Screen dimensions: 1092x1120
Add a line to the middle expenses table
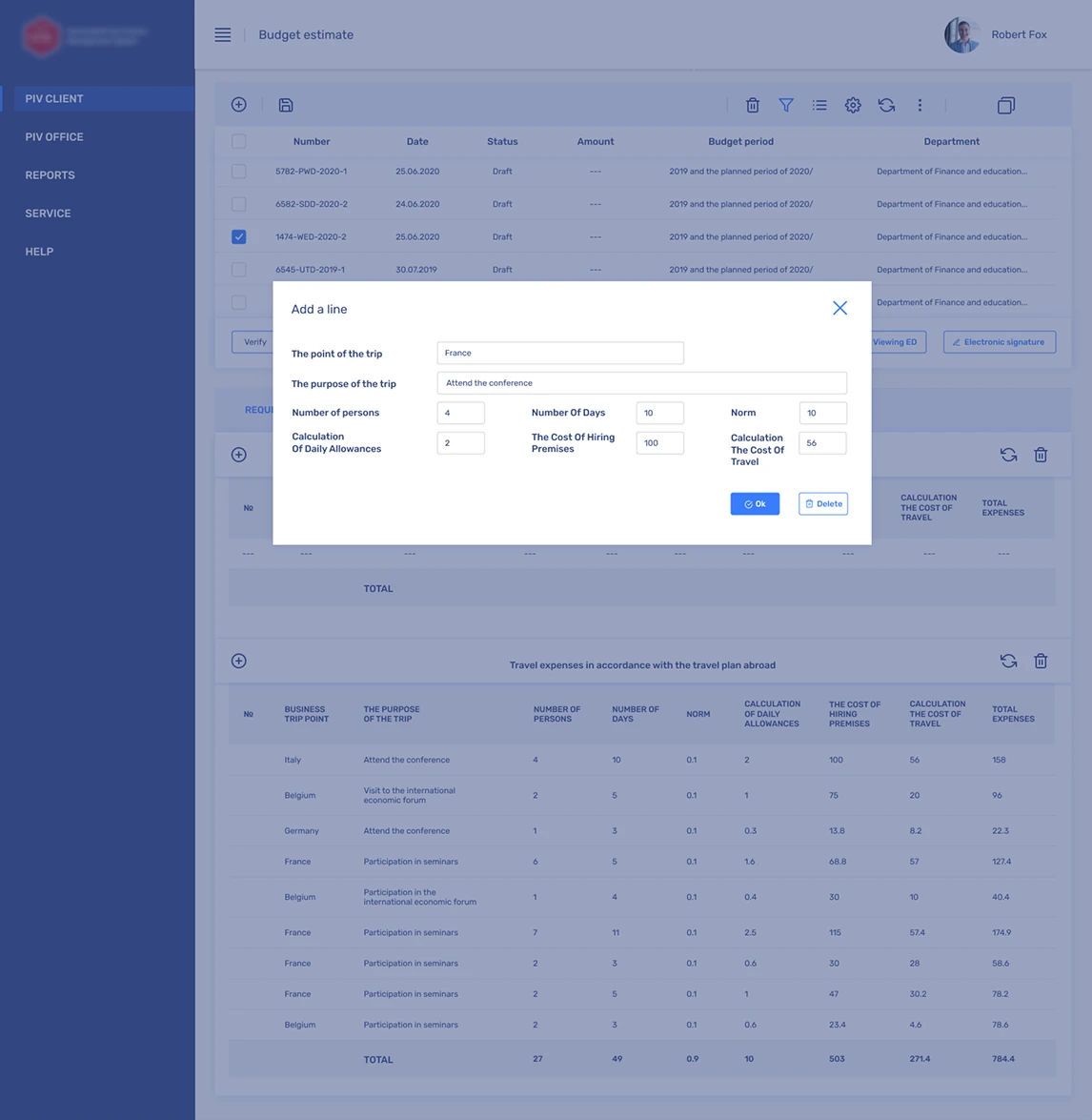click(239, 455)
